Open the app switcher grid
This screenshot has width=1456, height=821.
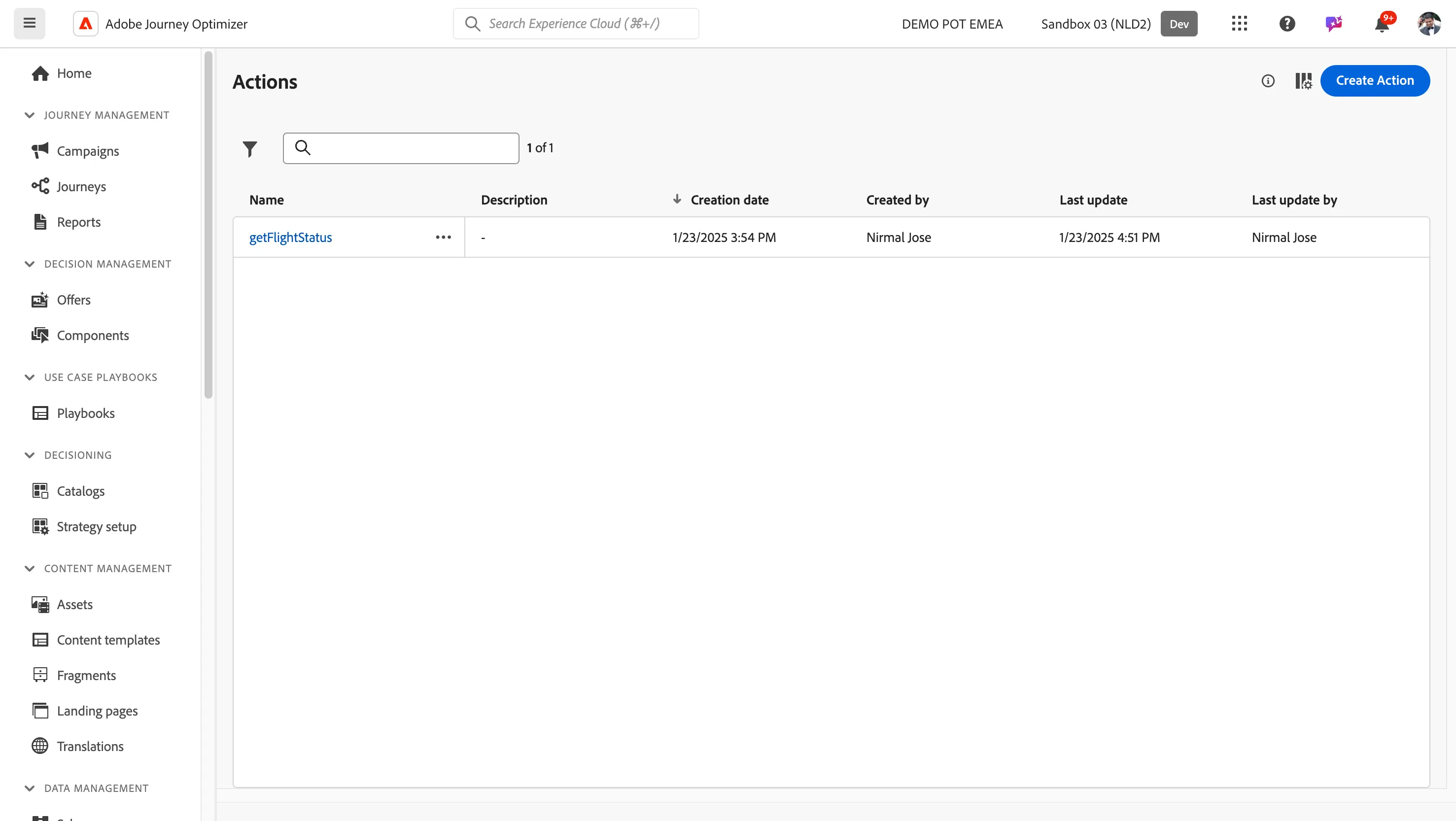pyautogui.click(x=1239, y=24)
